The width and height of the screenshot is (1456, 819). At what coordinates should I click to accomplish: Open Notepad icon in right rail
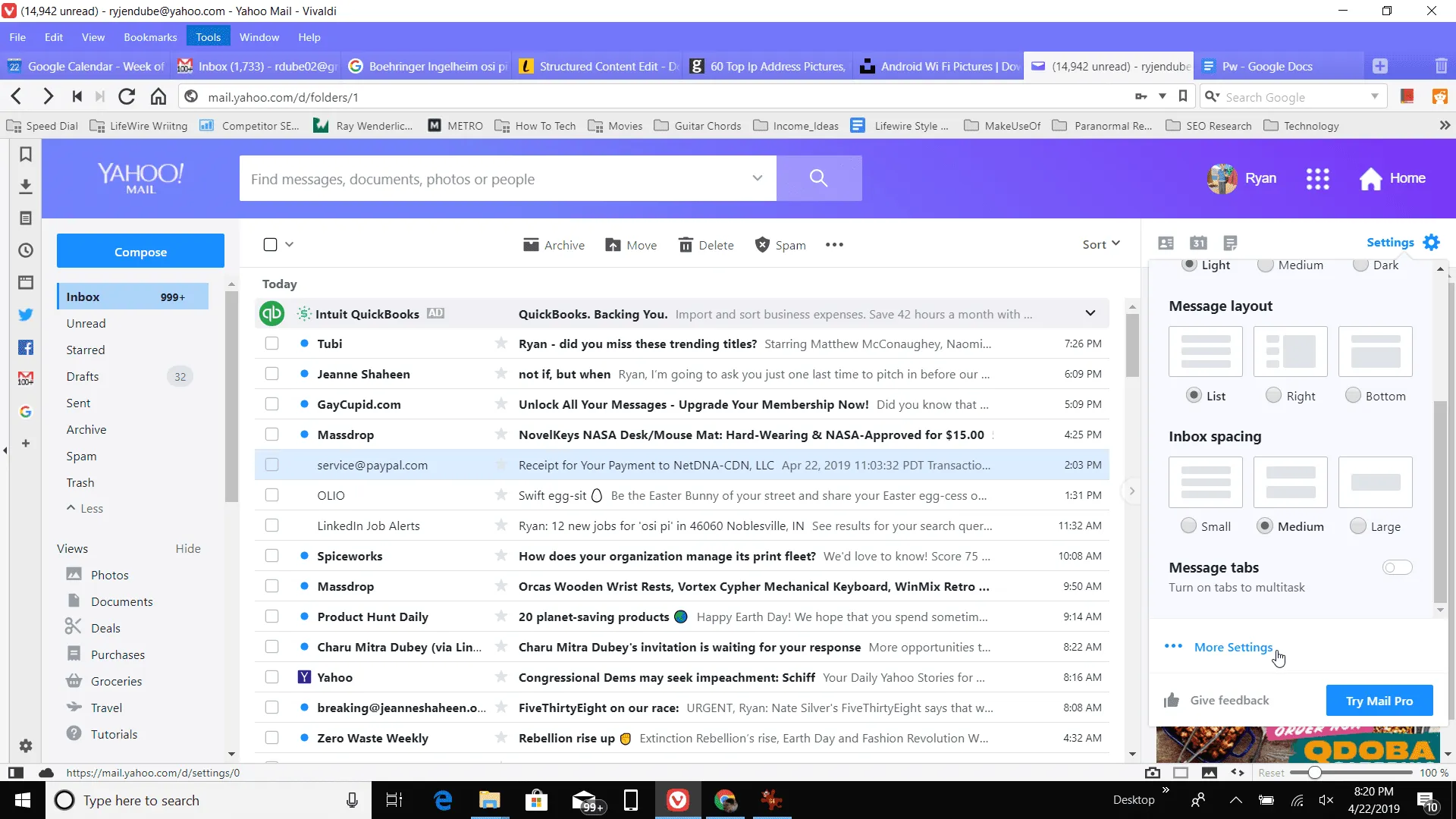[x=1230, y=243]
